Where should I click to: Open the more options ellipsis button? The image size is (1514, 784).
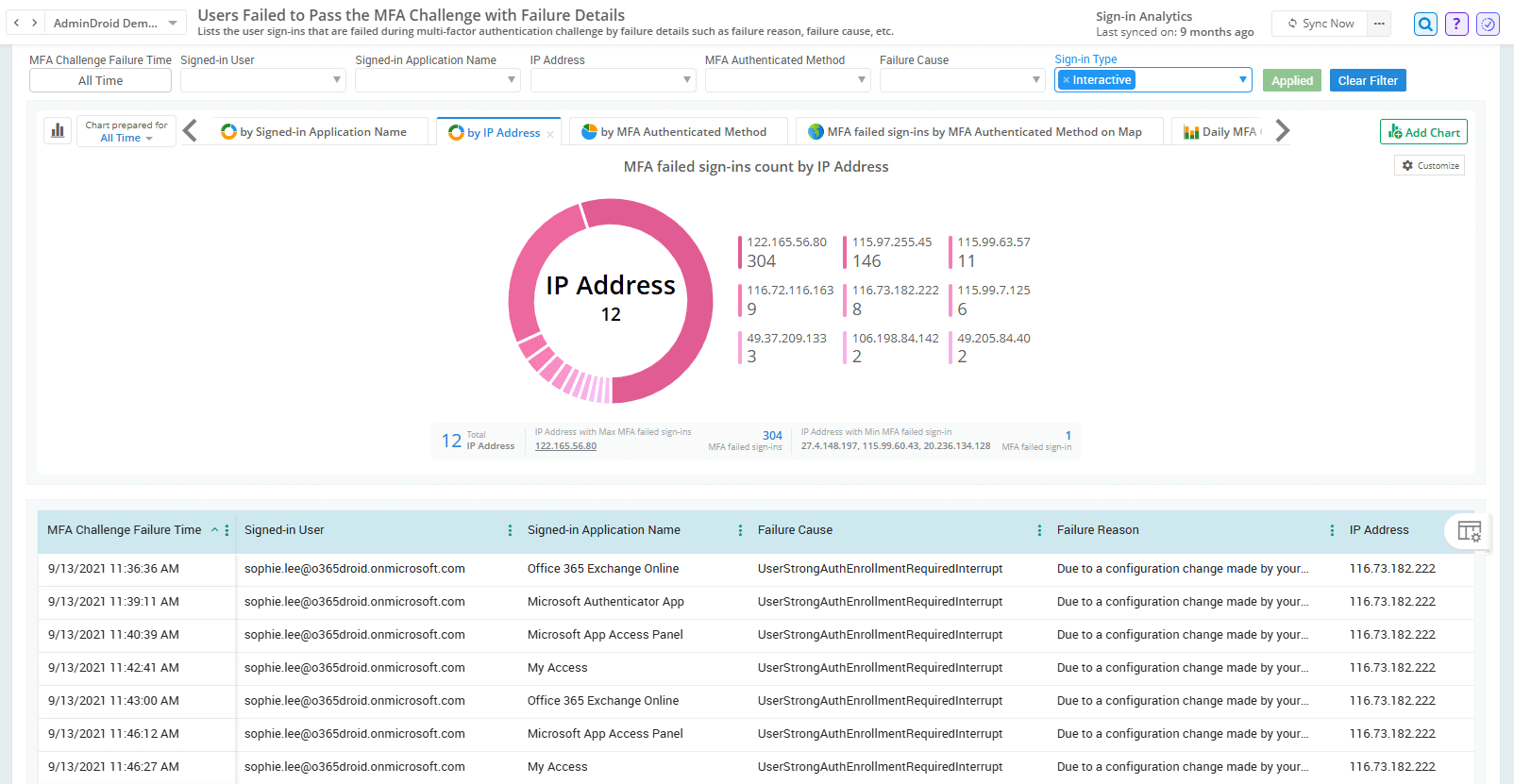[x=1379, y=24]
